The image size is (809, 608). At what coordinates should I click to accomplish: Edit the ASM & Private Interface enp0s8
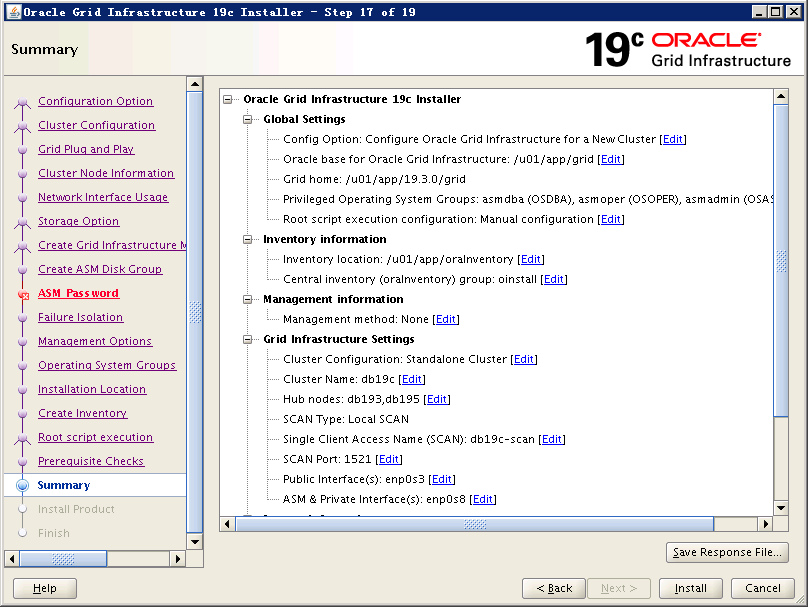(482, 500)
